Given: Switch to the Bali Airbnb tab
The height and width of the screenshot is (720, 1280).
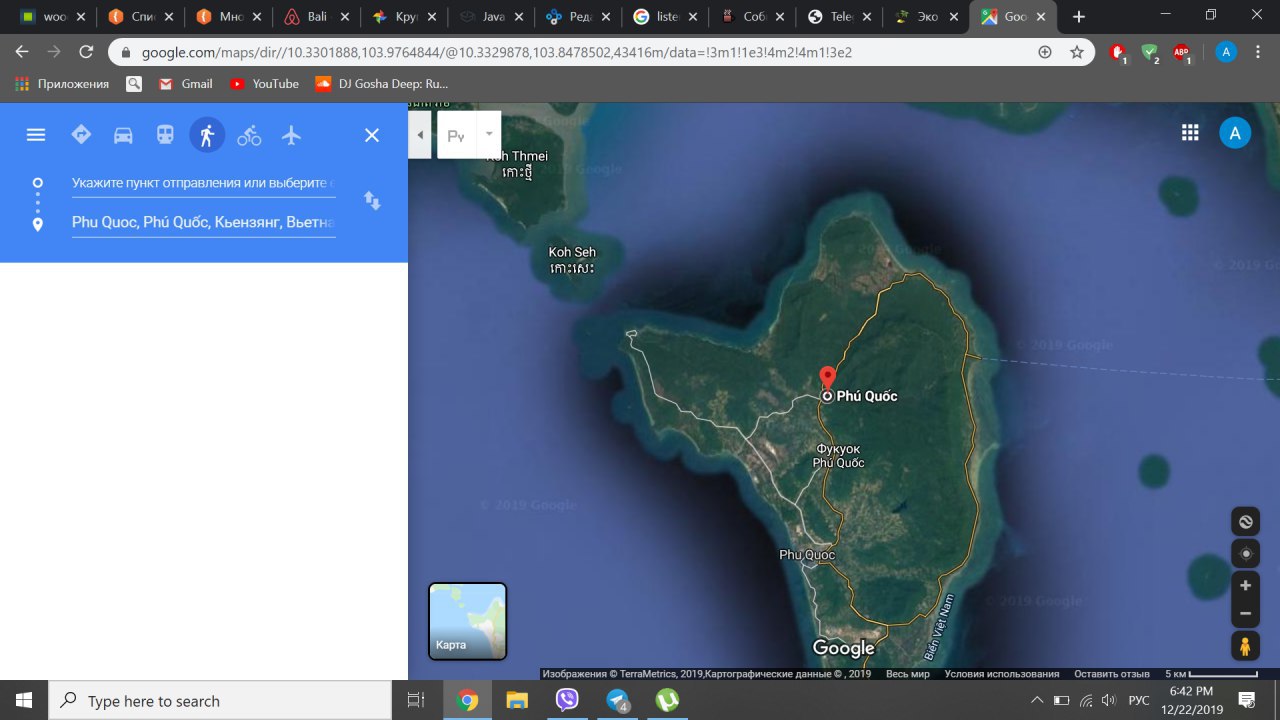Looking at the screenshot, I should coord(317,17).
